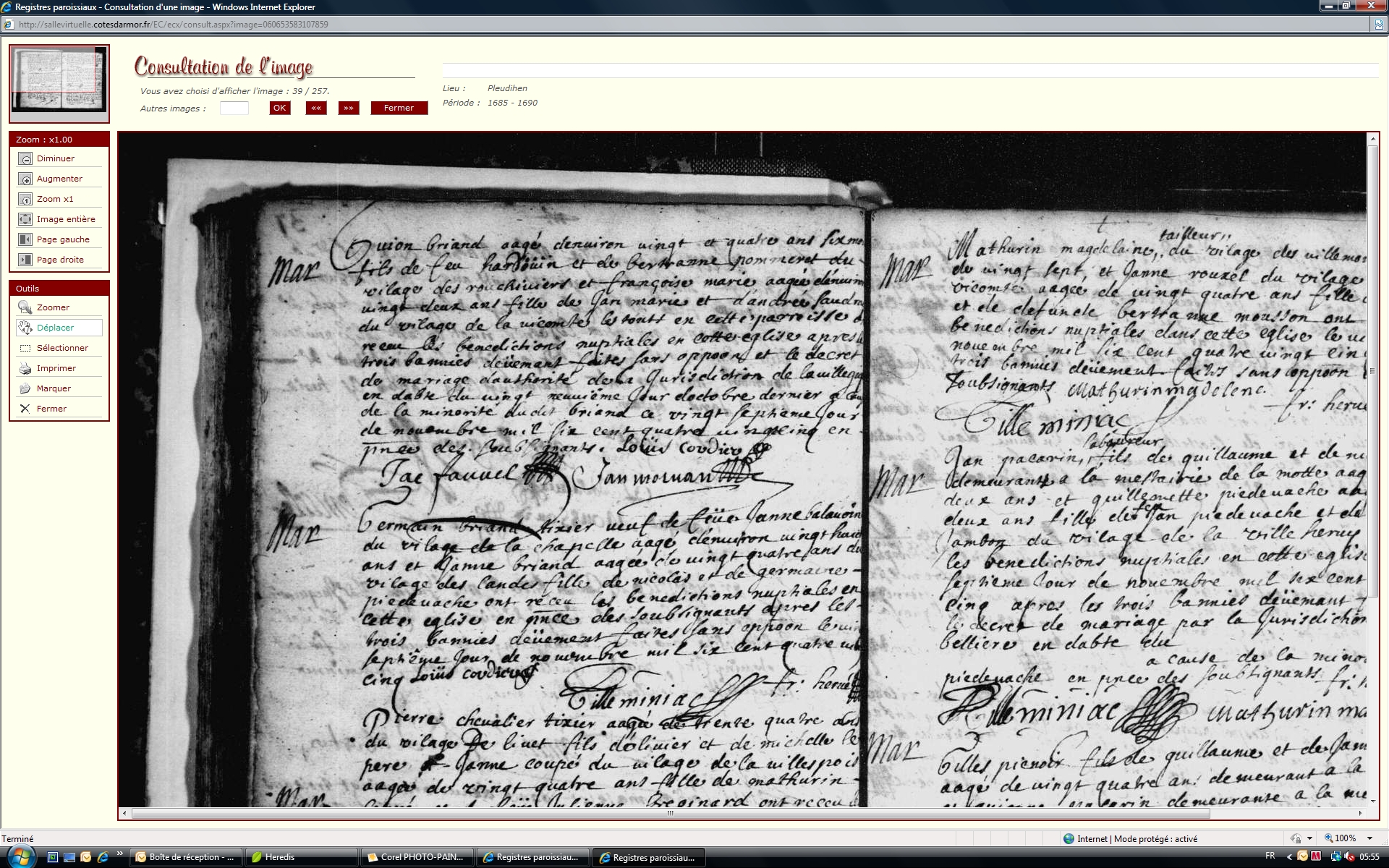1389x868 pixels.
Task: Show Image entière full view
Action: tap(25, 219)
